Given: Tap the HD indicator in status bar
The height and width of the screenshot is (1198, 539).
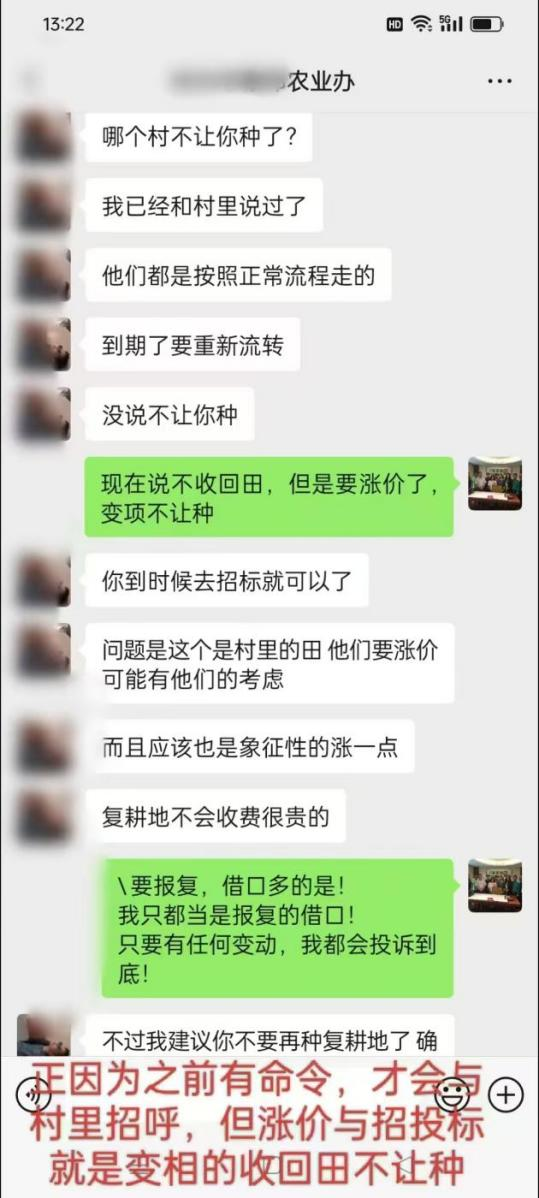Looking at the screenshot, I should tap(395, 24).
